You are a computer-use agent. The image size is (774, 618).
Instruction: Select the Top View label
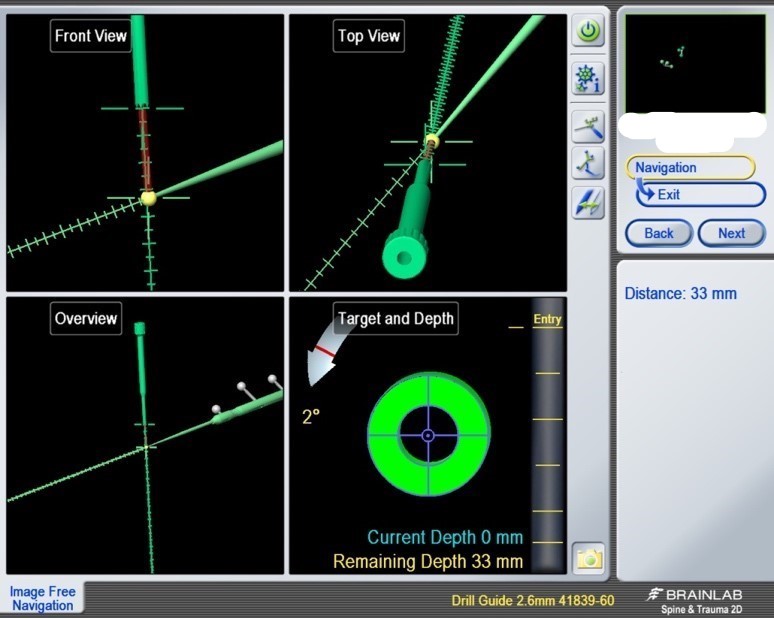click(369, 36)
